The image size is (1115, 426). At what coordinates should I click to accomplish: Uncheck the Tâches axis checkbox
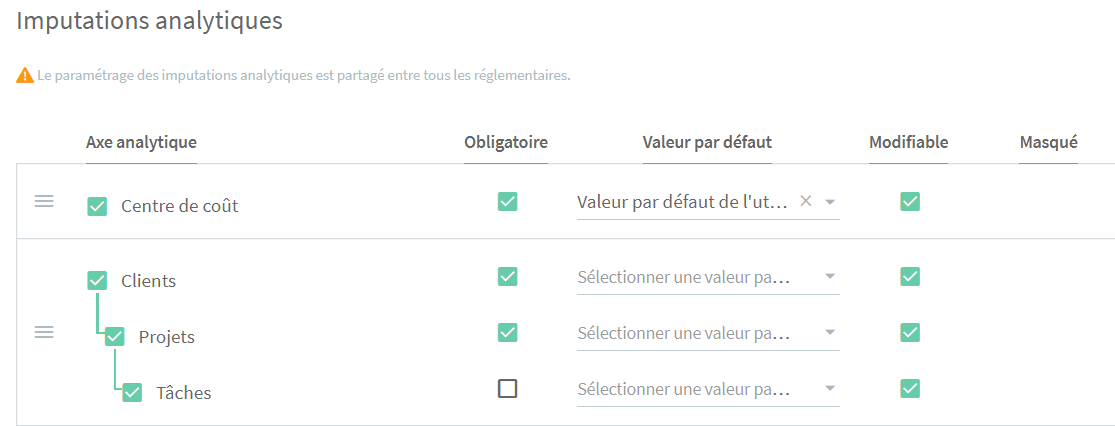point(132,392)
